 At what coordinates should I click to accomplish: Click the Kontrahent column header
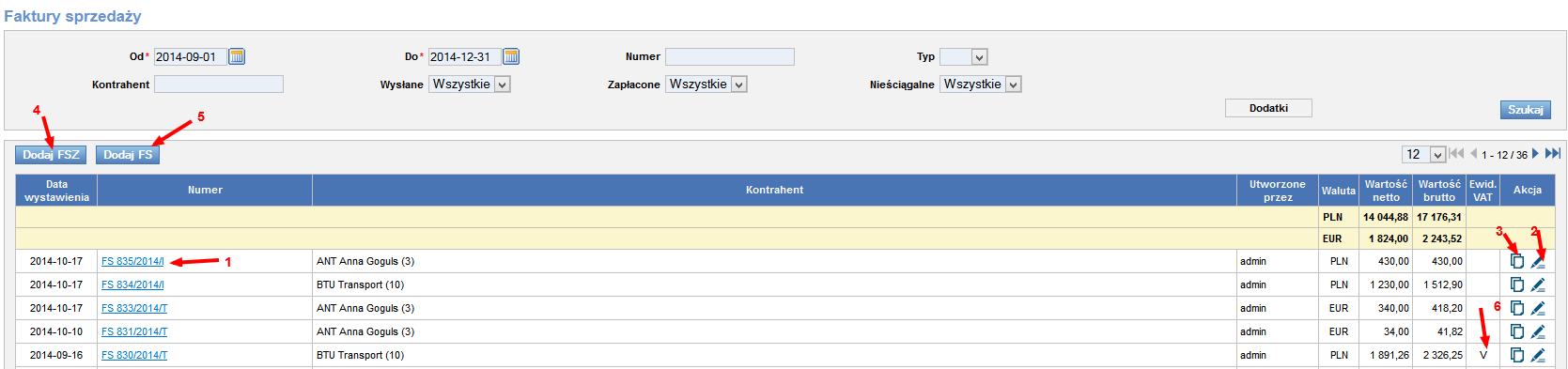(774, 191)
